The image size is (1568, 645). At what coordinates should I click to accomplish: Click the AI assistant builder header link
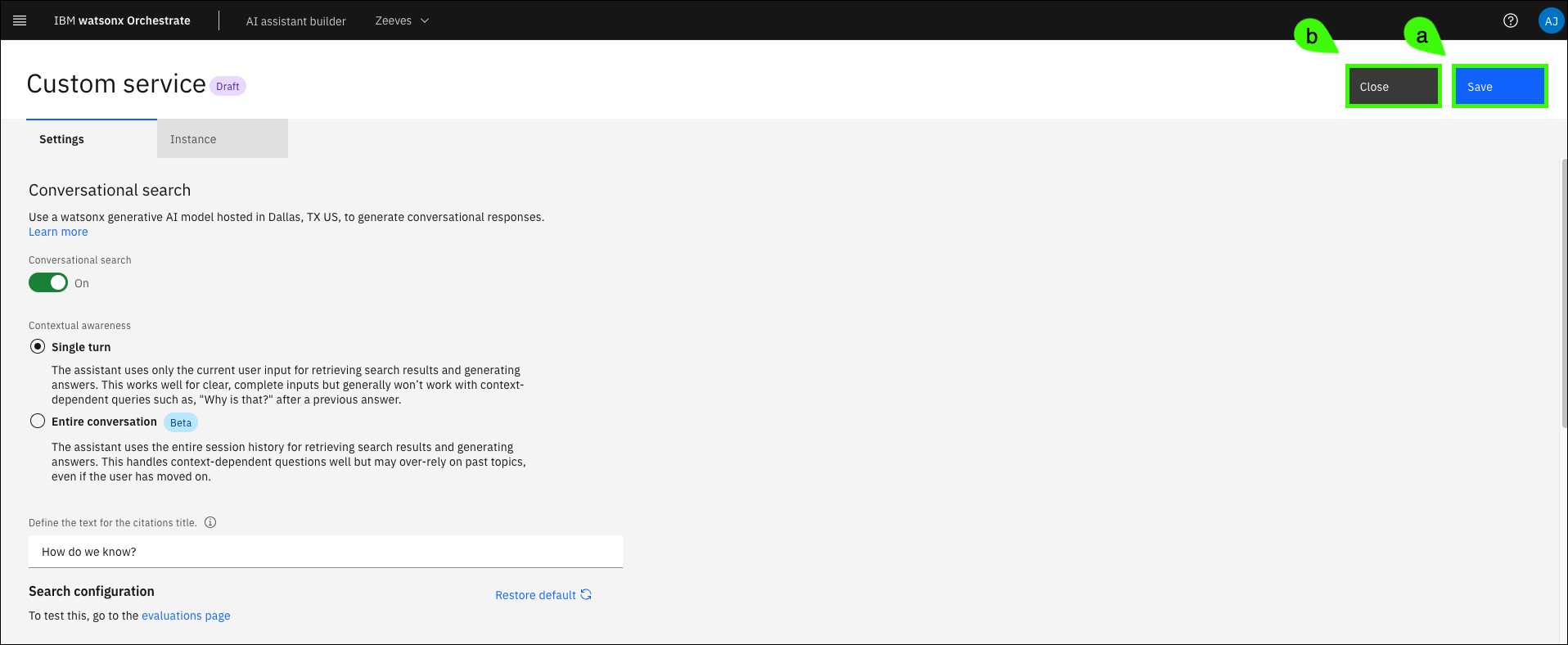click(295, 21)
